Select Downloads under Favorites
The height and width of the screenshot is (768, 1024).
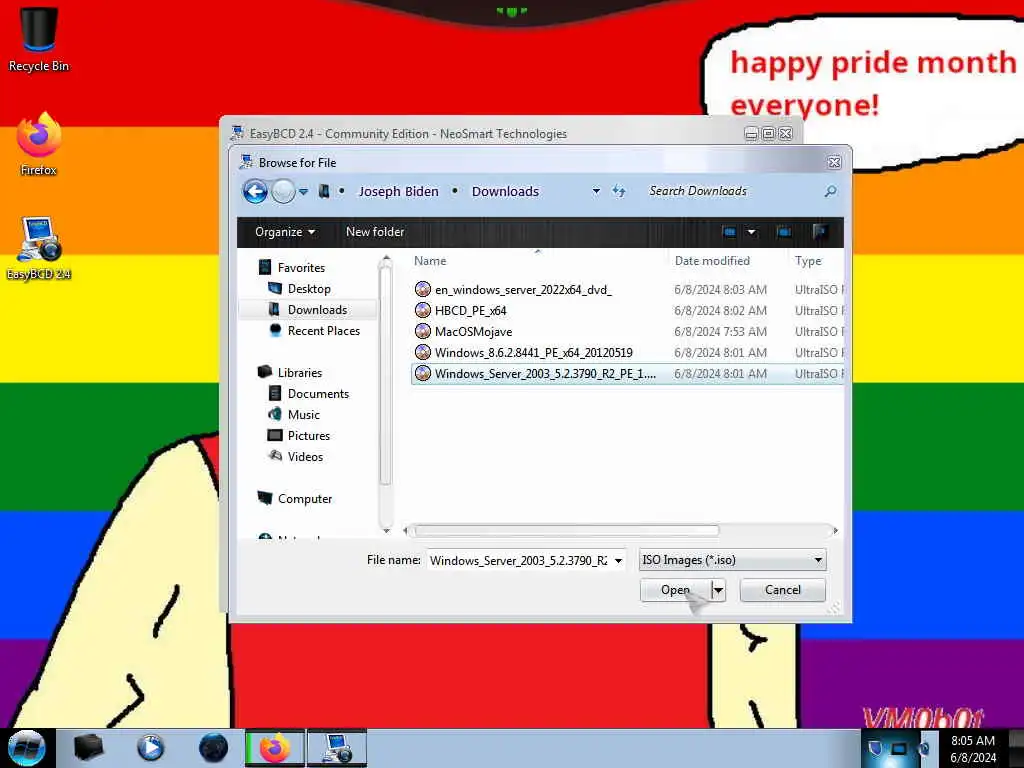[x=317, y=310]
